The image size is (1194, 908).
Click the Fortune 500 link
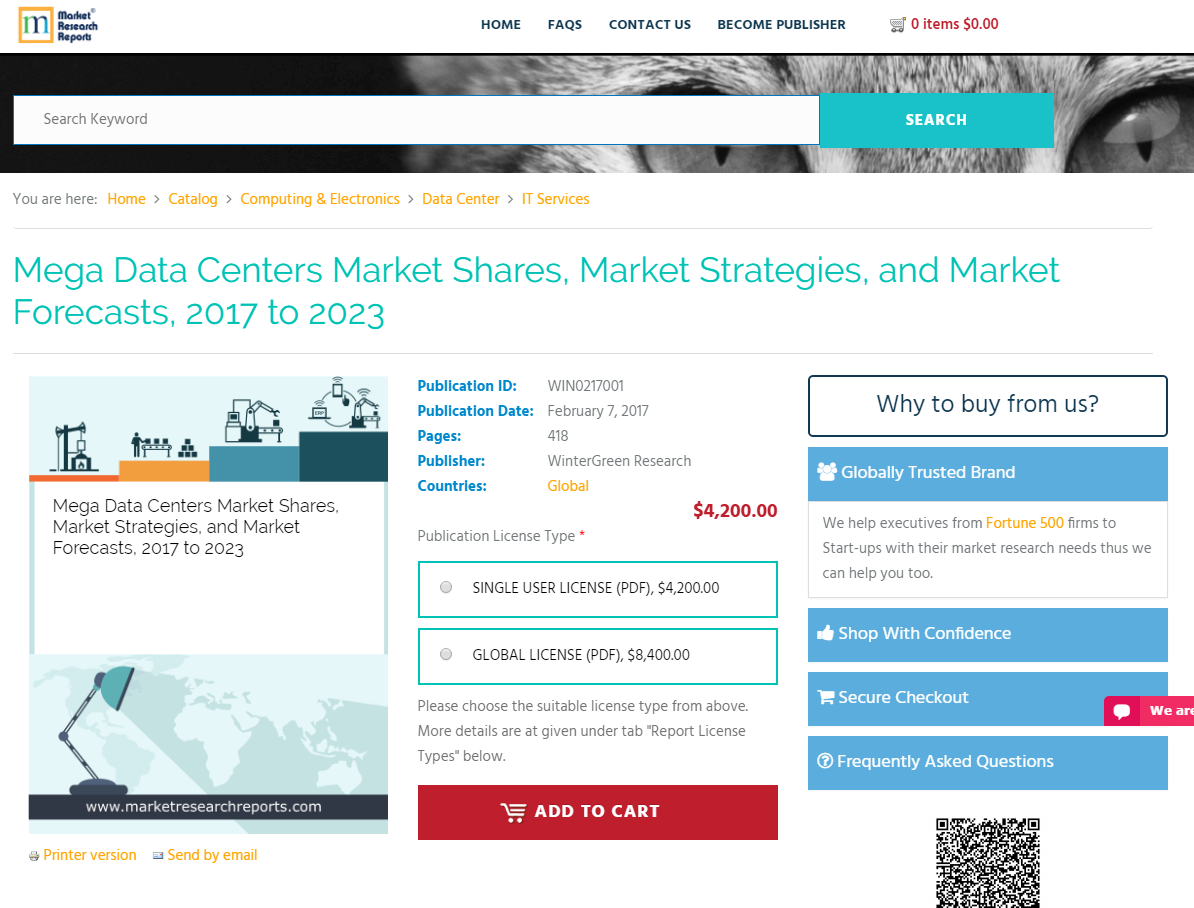pyautogui.click(x=1025, y=522)
